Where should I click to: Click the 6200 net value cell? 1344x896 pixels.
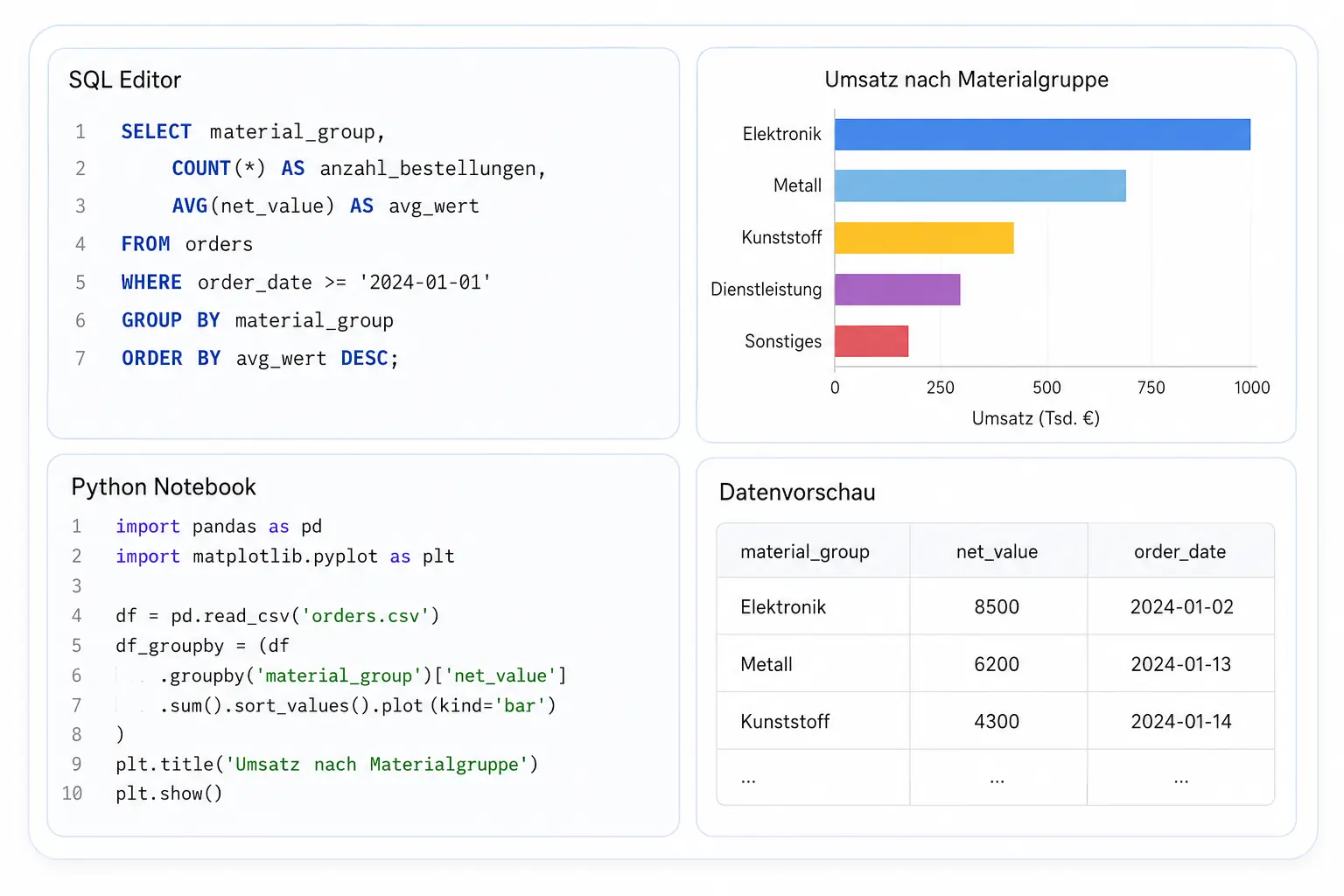click(x=997, y=664)
